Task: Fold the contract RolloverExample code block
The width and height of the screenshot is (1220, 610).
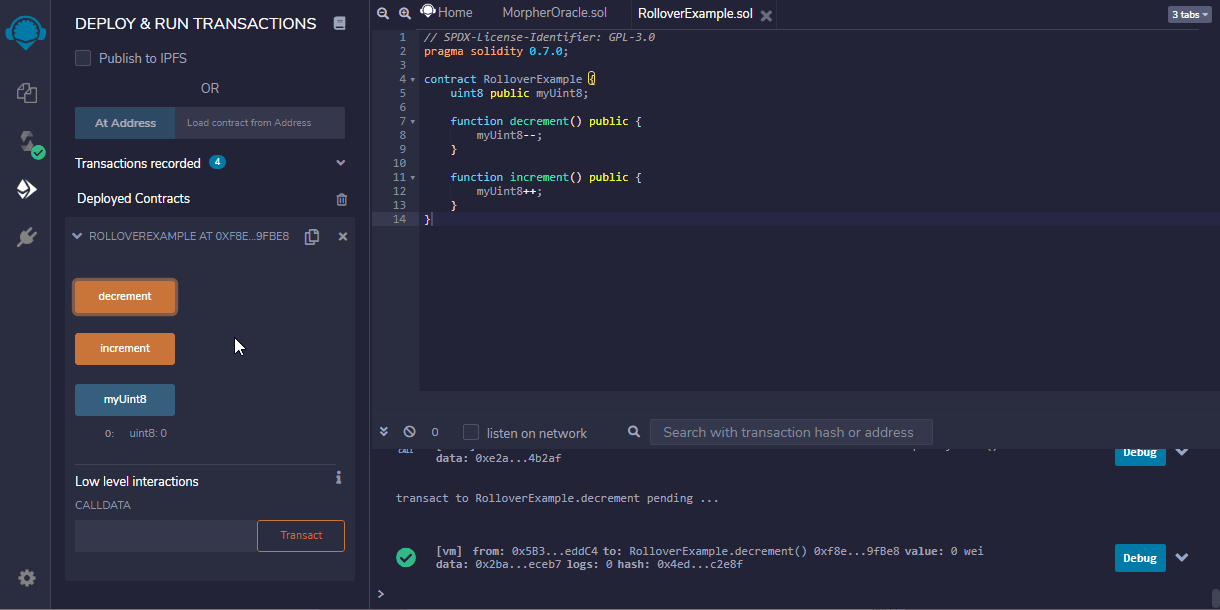Action: (413, 79)
